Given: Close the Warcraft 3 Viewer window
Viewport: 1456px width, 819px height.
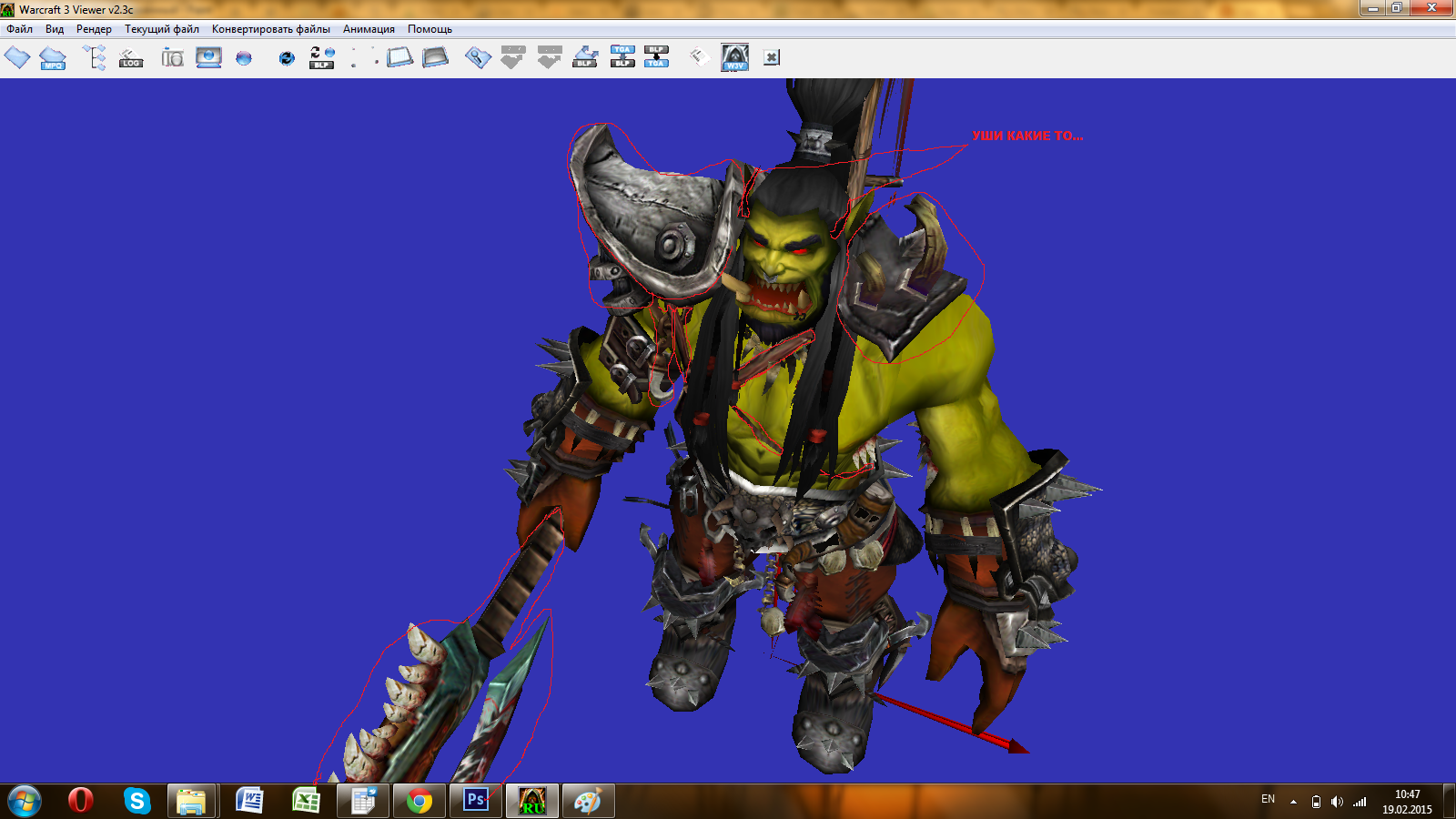Looking at the screenshot, I should [1431, 8].
